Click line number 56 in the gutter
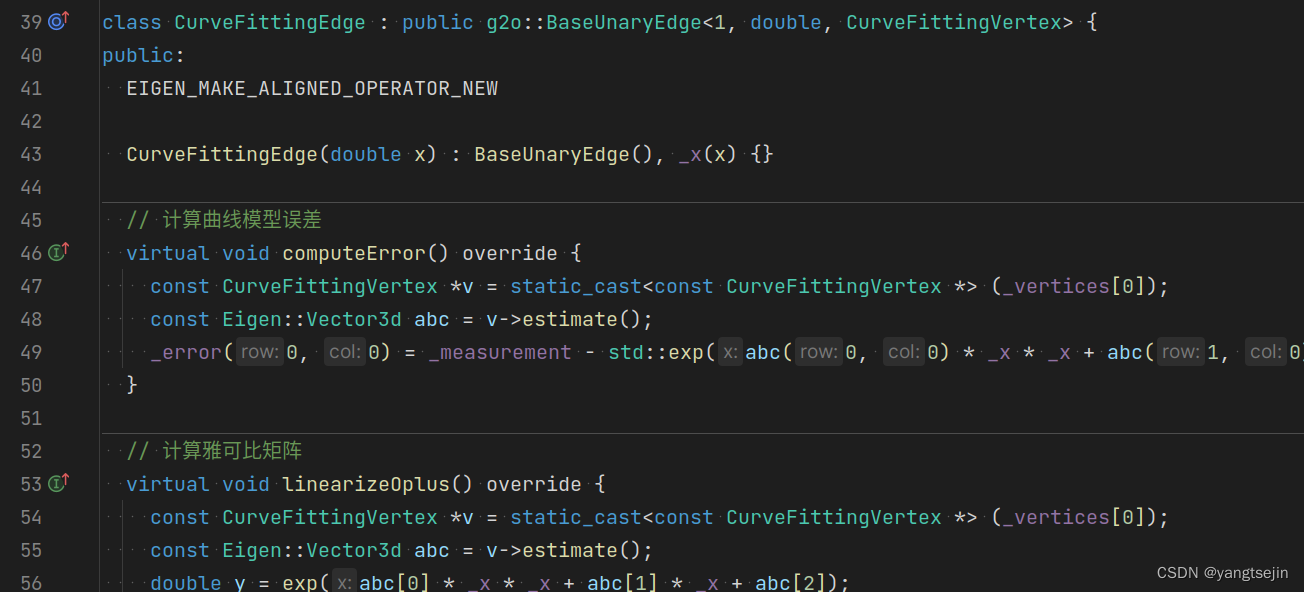Image resolution: width=1304 pixels, height=592 pixels. point(31,582)
